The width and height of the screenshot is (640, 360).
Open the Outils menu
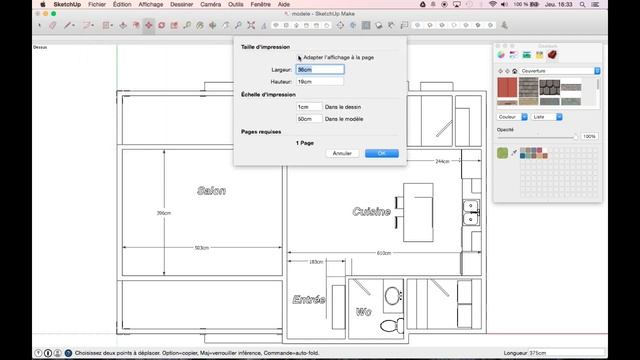pos(236,4)
